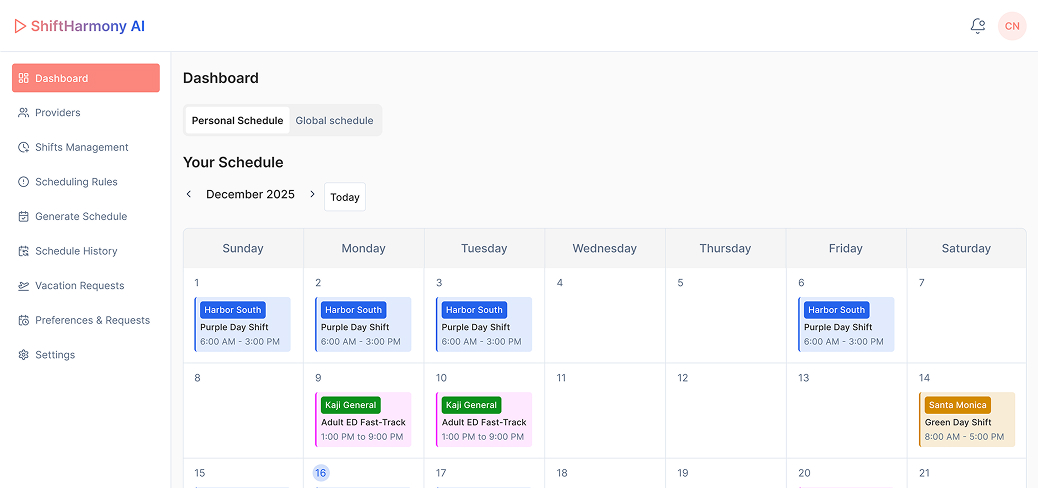Open Schedule History page
Screen dimensions: 1038x488
click(76, 251)
